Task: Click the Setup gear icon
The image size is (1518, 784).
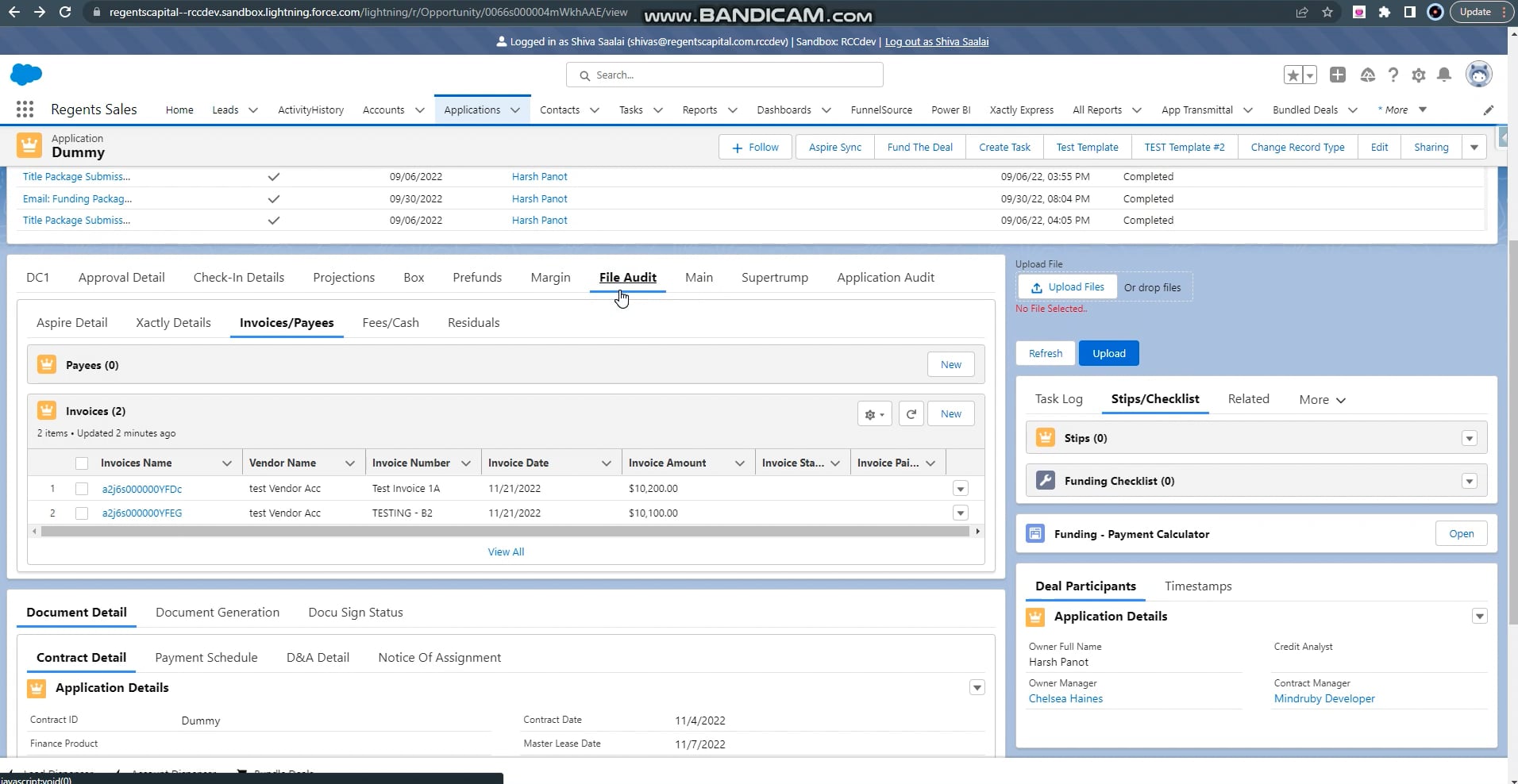Action: point(1420,75)
